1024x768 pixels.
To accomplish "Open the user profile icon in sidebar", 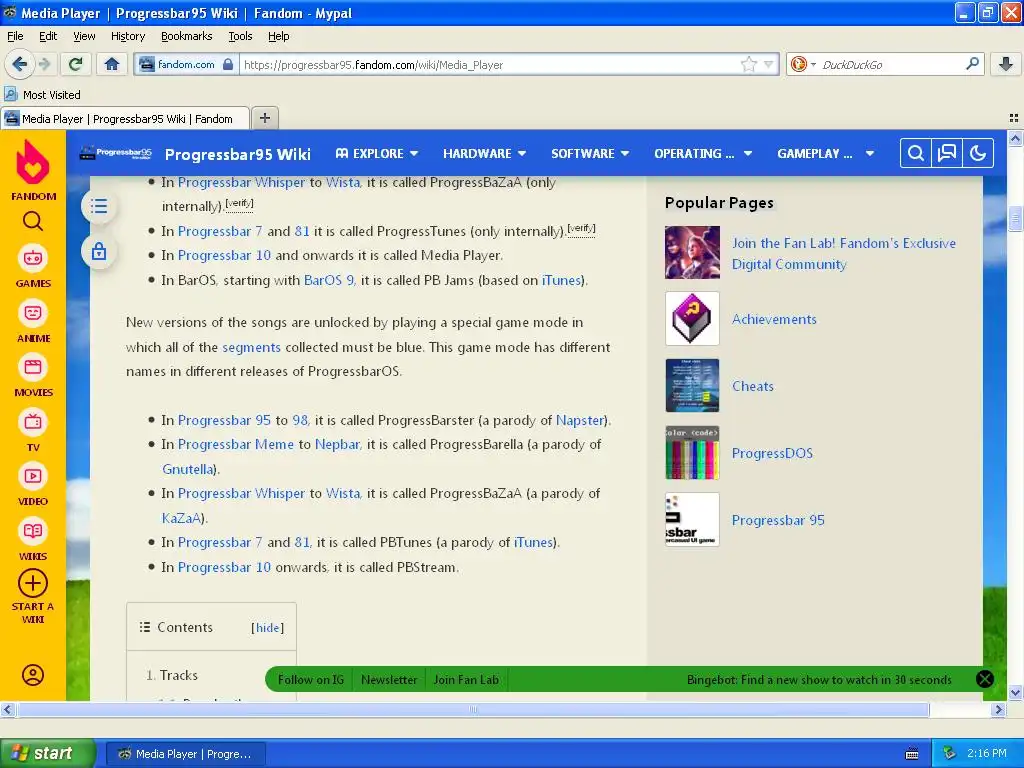I will point(33,675).
